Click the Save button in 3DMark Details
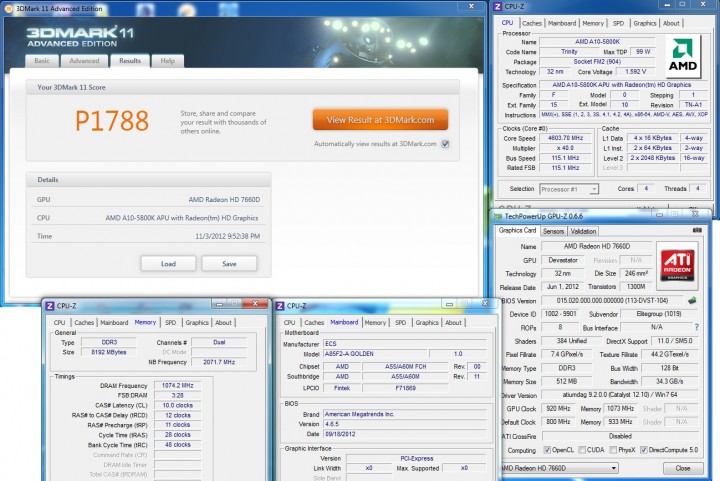Screen dimensions: 720x481 pyautogui.click(x=229, y=264)
